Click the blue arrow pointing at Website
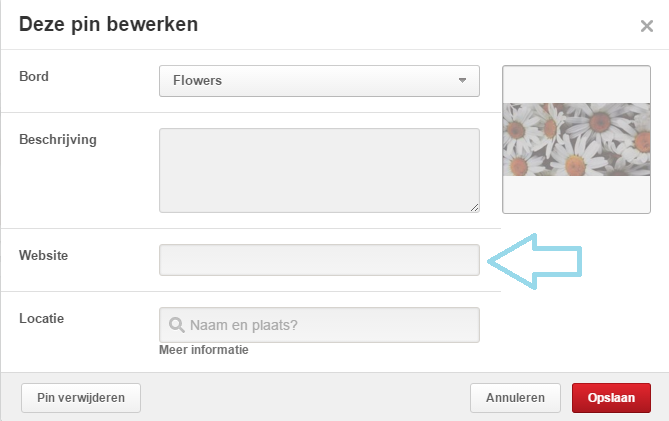This screenshot has height=421, width=669. tap(534, 262)
